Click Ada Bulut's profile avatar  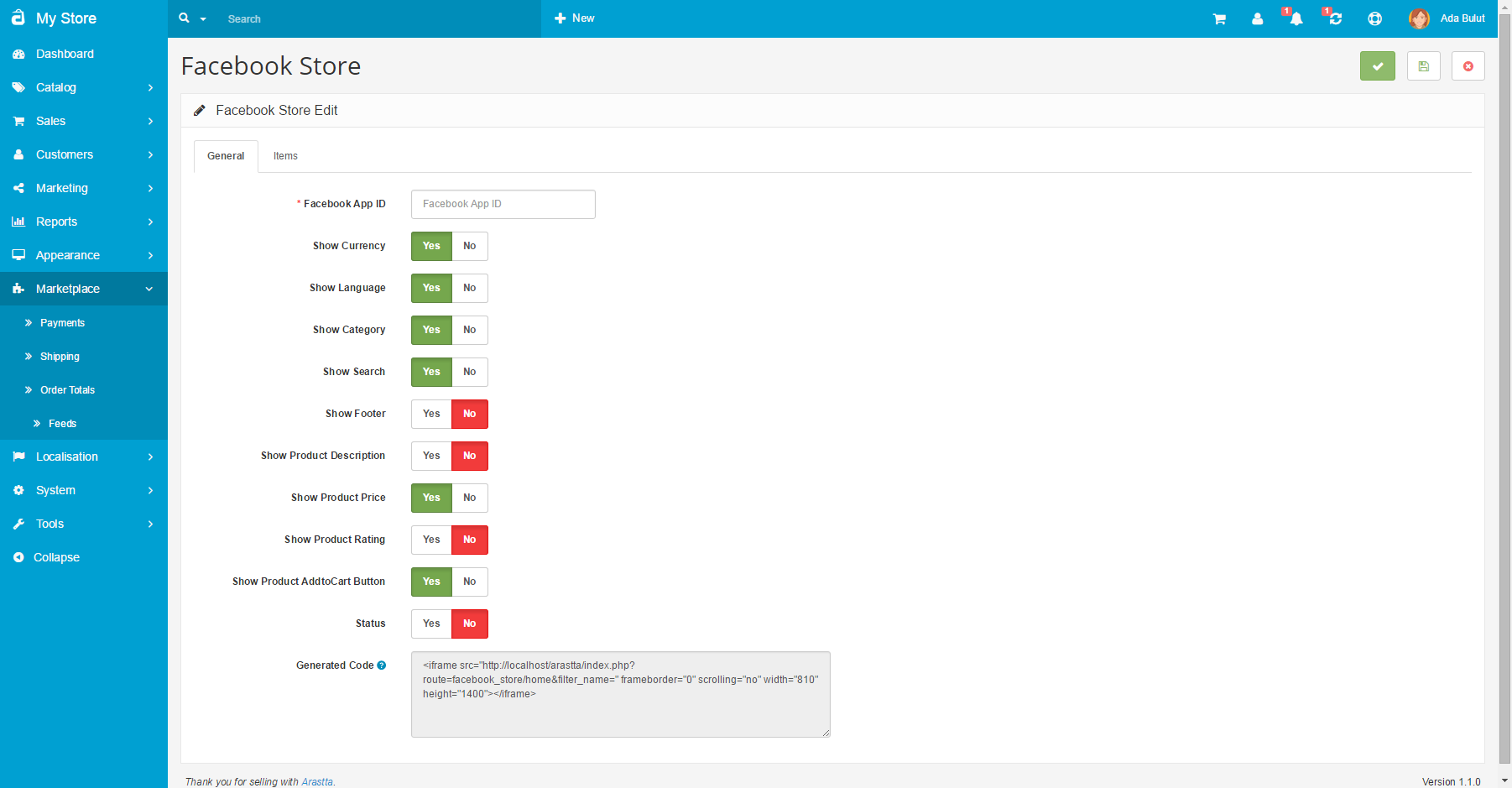pos(1419,18)
